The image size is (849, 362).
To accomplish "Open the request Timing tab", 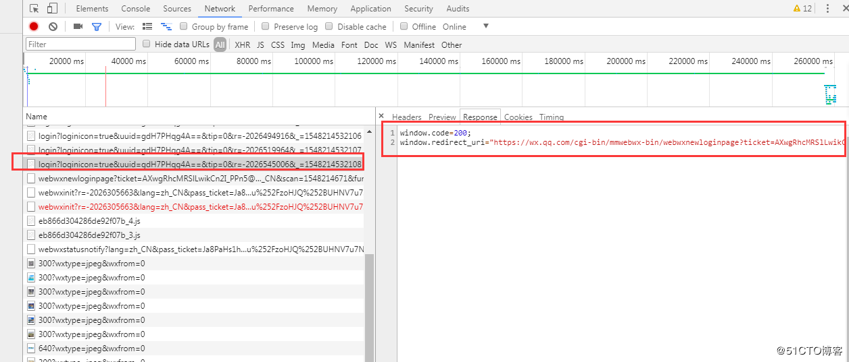I will tap(551, 117).
